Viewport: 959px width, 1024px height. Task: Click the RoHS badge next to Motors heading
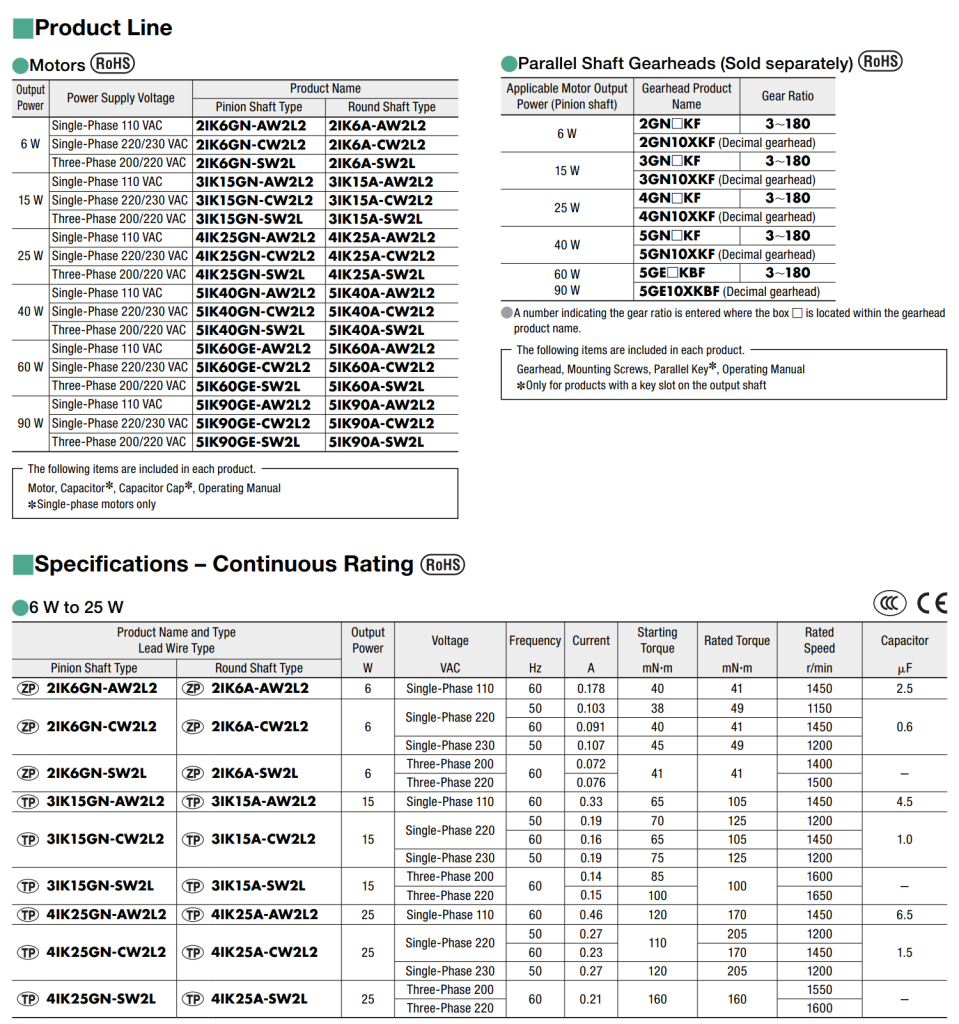point(112,63)
